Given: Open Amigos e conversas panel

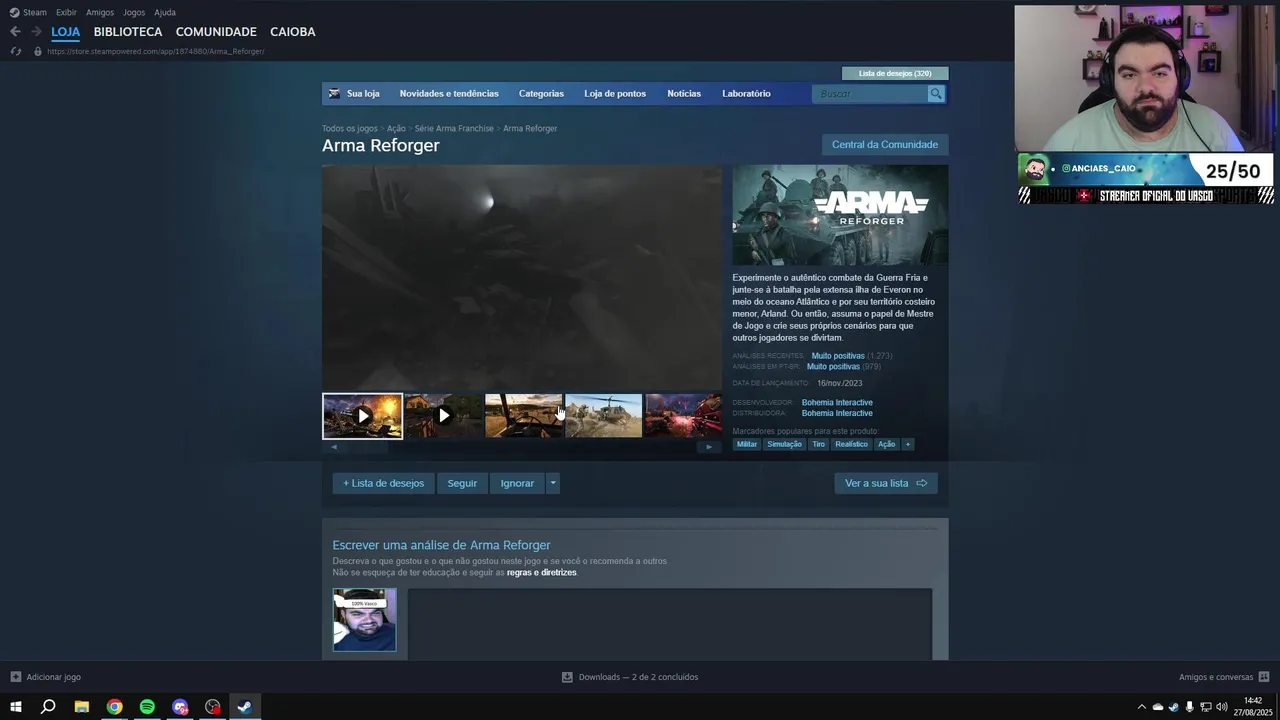Looking at the screenshot, I should 1224,677.
